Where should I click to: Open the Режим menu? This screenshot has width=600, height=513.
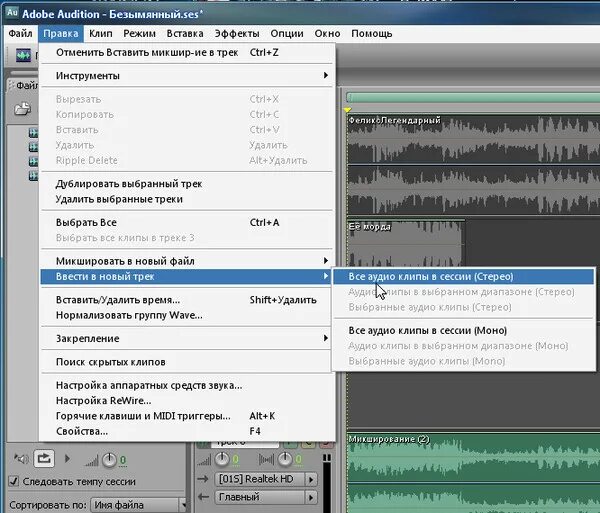point(139,34)
